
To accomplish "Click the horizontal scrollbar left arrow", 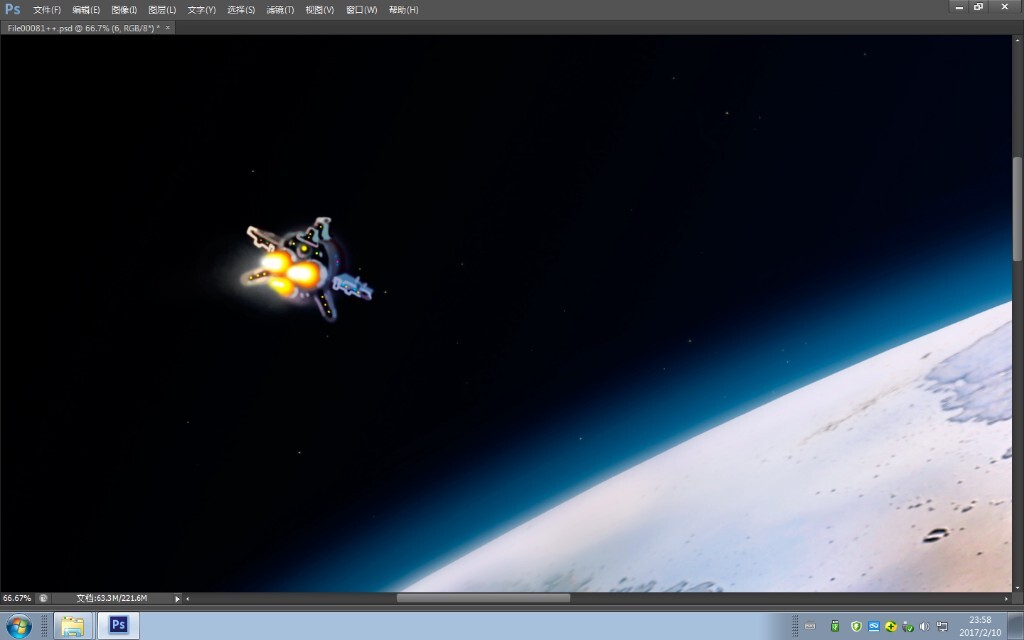I will click(187, 598).
